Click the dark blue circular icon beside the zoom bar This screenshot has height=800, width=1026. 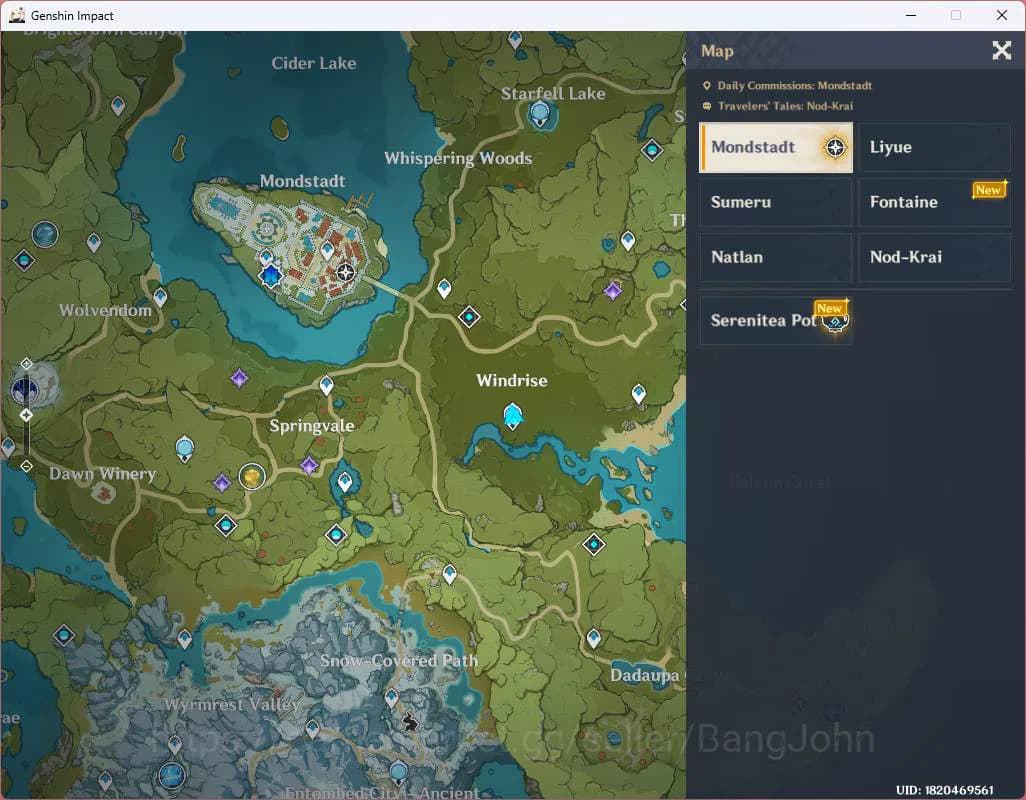click(26, 391)
